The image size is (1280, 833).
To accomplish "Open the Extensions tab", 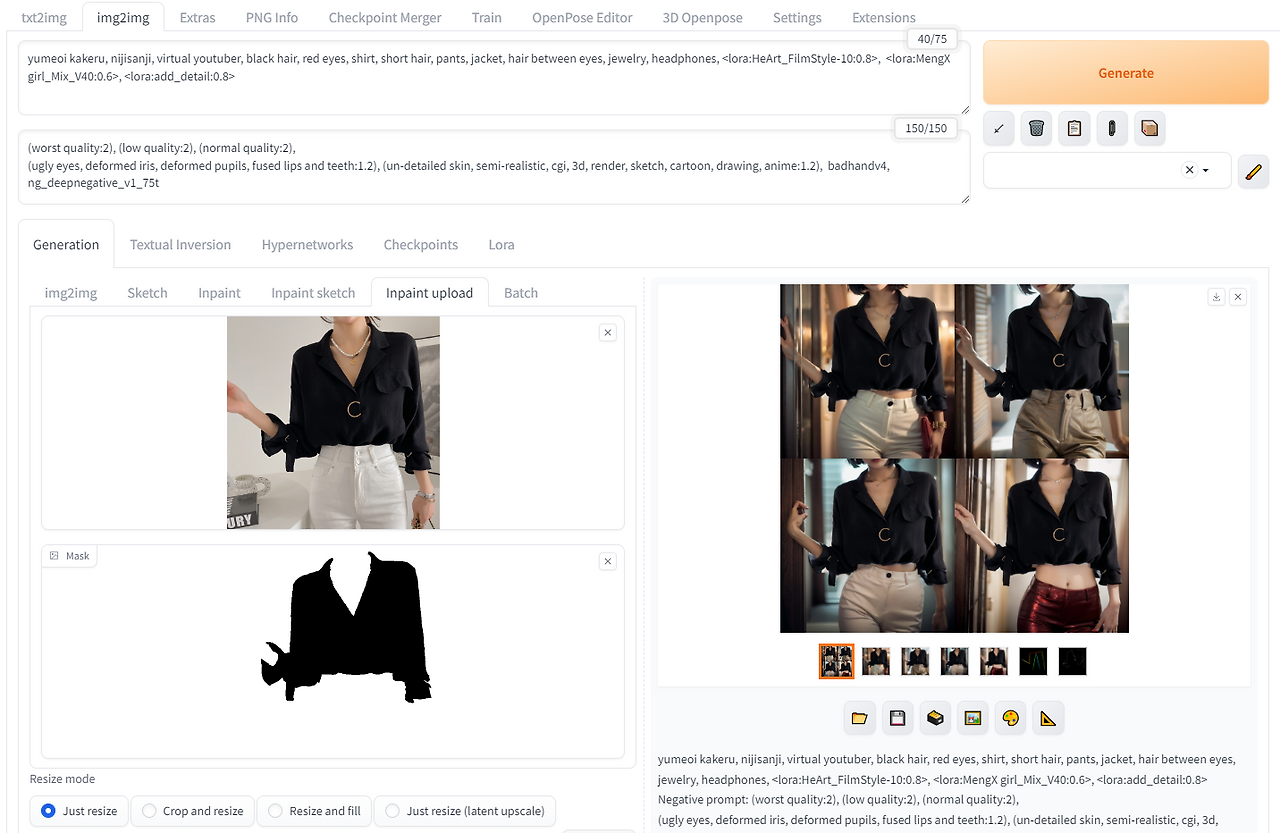I will 884,17.
